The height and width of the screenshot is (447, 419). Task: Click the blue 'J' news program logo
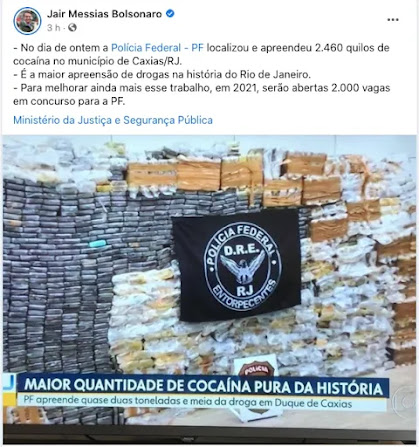tap(9, 383)
